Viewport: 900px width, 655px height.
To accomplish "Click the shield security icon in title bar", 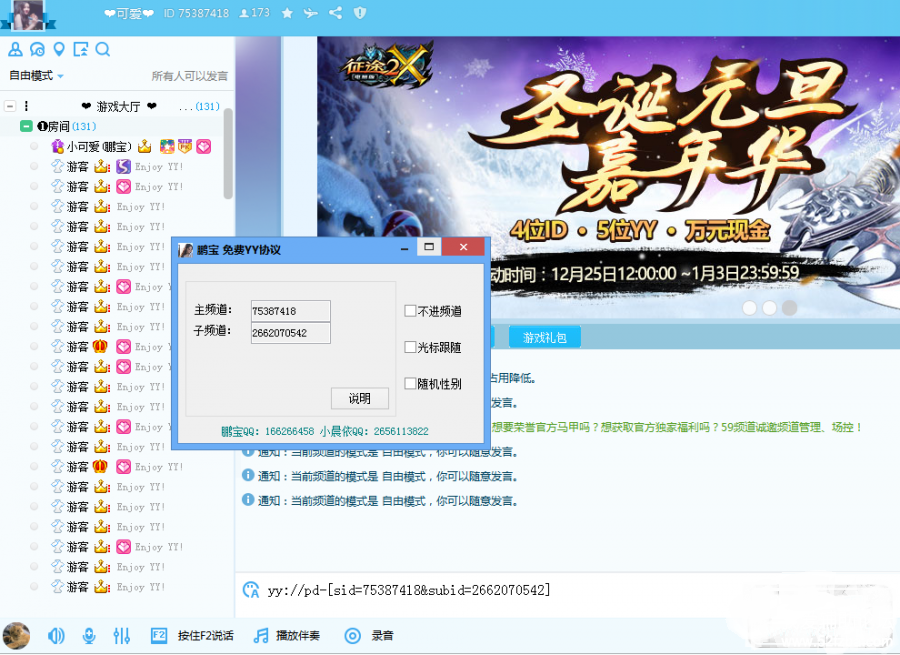I will pyautogui.click(x=360, y=13).
